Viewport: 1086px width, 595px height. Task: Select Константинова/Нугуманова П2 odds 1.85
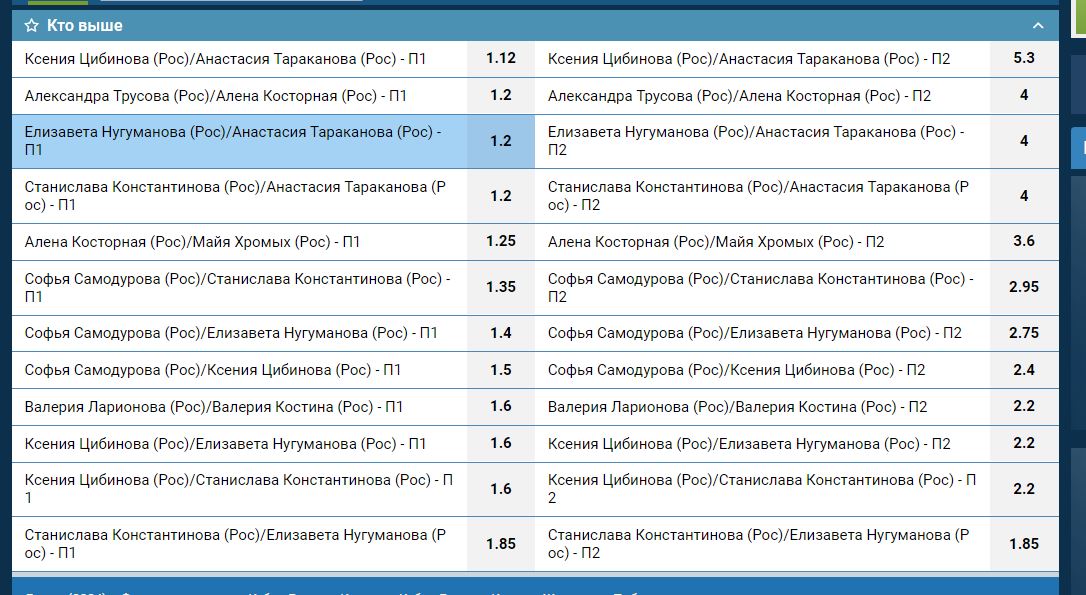point(1024,544)
